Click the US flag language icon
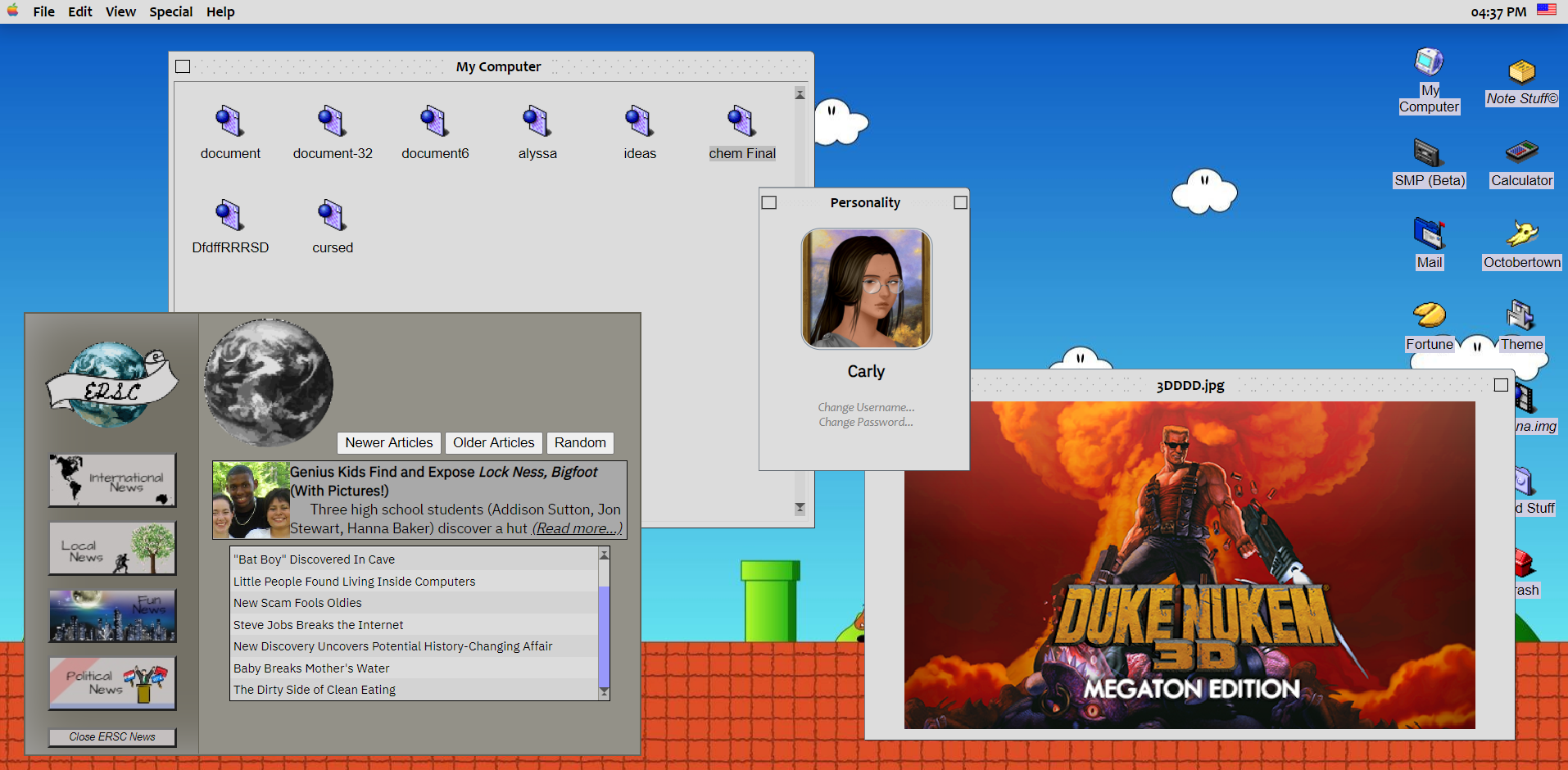The width and height of the screenshot is (1568, 770). (x=1547, y=11)
